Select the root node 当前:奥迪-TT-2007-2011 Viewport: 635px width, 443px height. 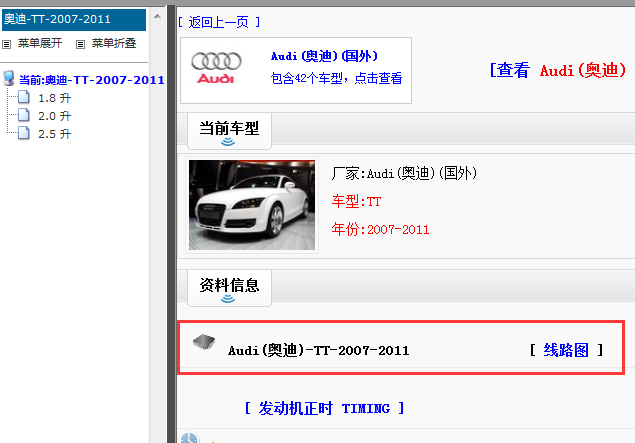(x=92, y=80)
